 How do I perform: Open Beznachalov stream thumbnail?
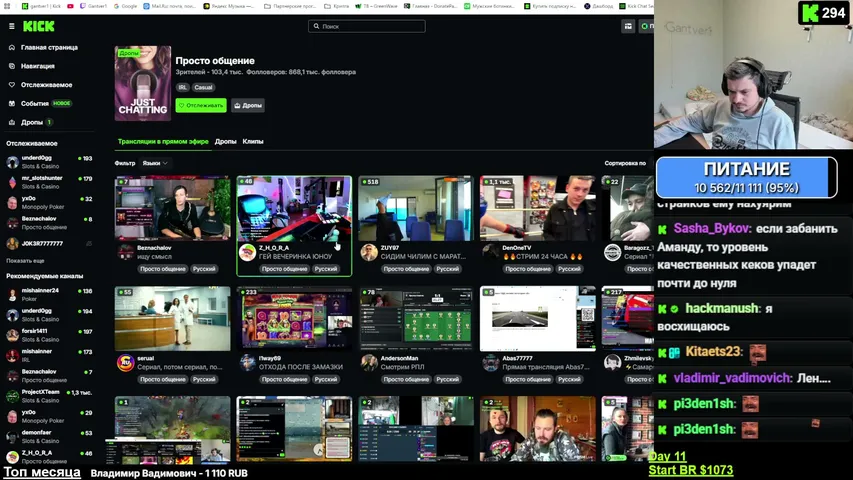click(172, 208)
